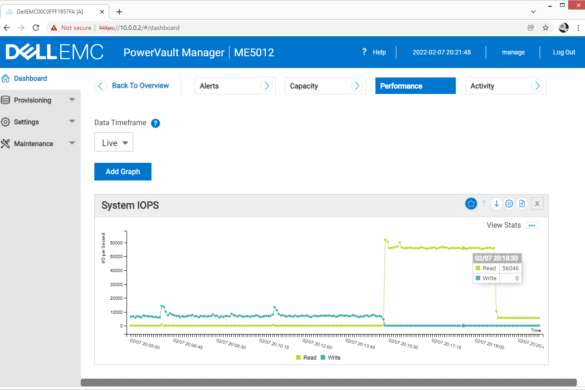Open Maintenance sidebar menu
The height and width of the screenshot is (390, 585).
(34, 144)
